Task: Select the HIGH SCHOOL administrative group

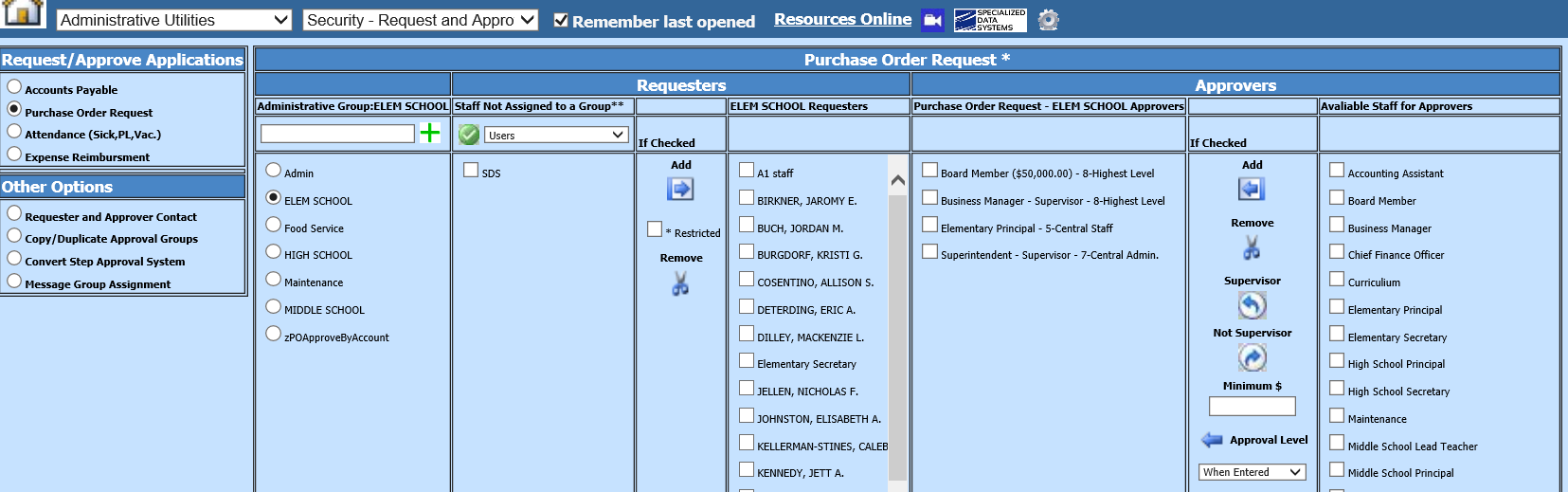Action: (x=274, y=252)
